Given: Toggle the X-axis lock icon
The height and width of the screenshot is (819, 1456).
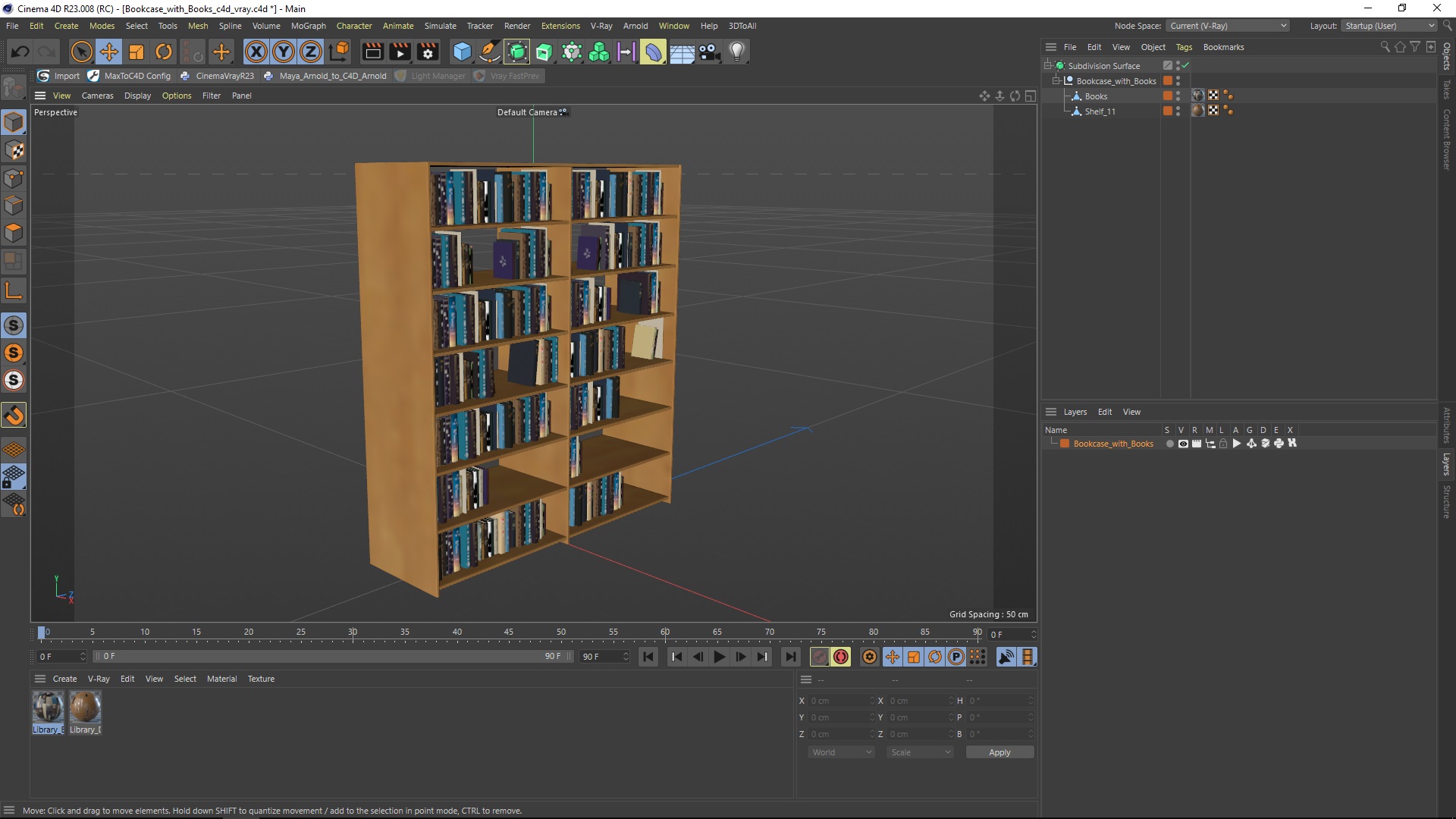Looking at the screenshot, I should [256, 52].
